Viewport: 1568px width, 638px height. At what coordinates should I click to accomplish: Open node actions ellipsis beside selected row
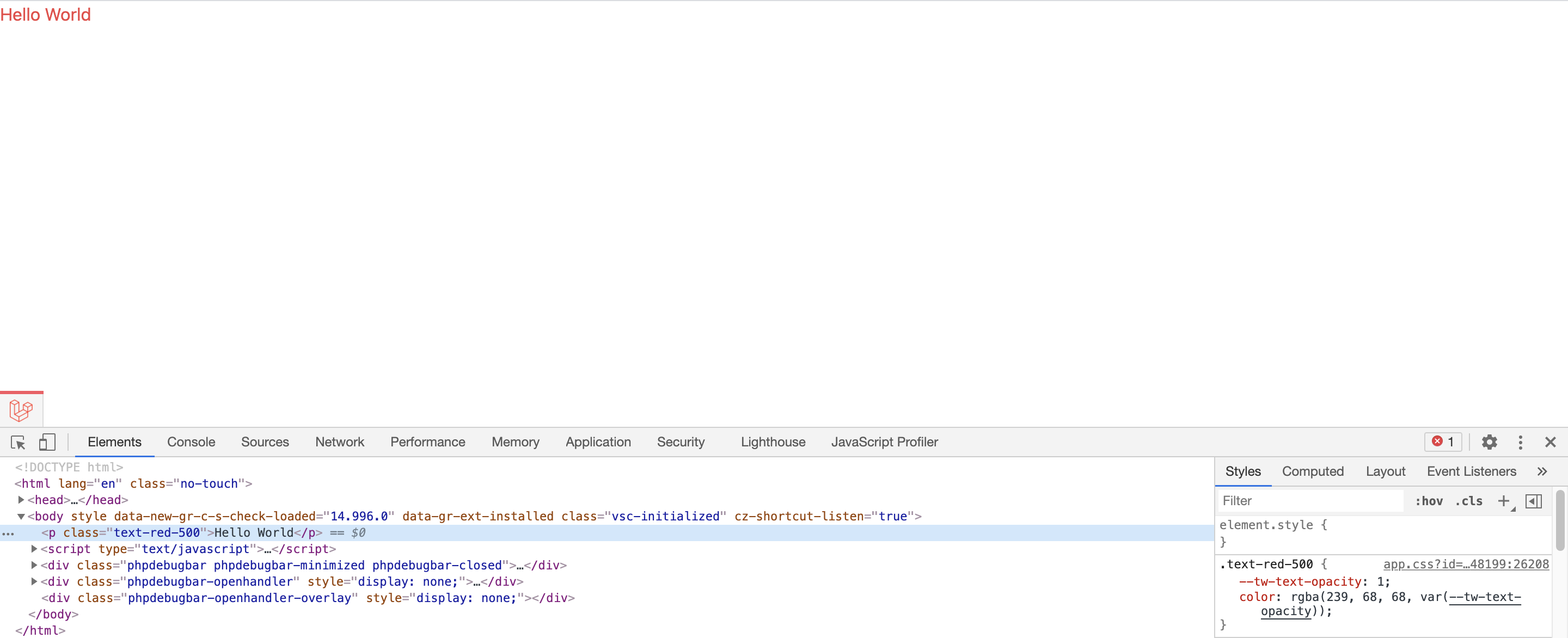tap(8, 533)
